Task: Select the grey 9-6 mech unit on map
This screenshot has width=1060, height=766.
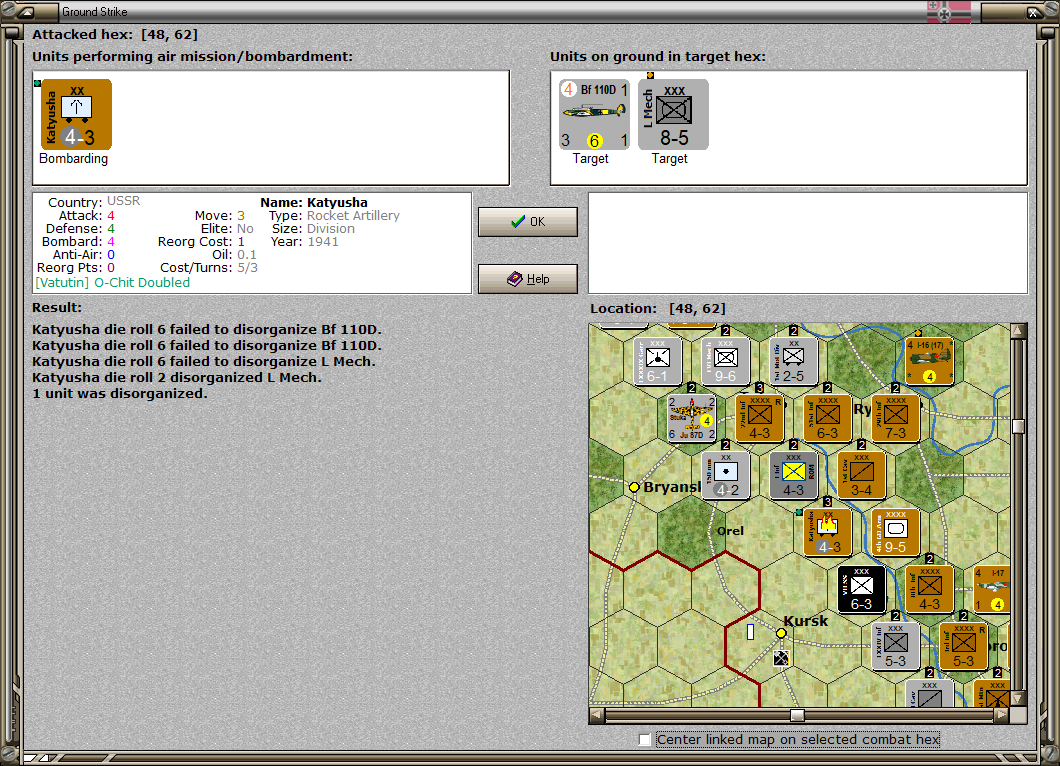Action: pyautogui.click(x=725, y=361)
